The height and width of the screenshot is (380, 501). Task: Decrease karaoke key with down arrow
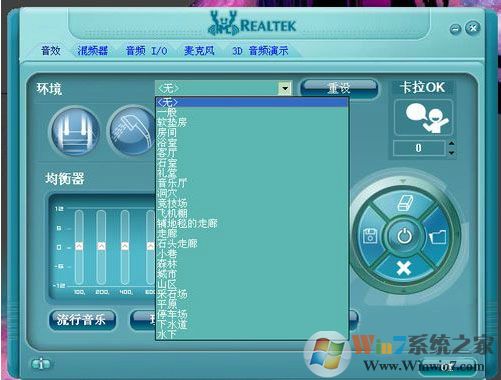click(x=451, y=152)
